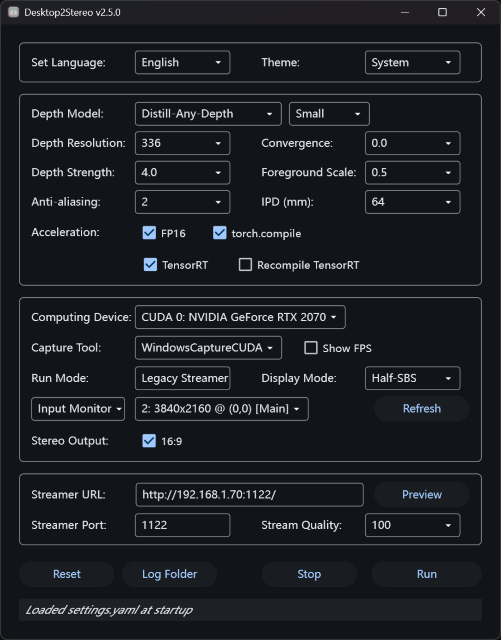Click the Run button
This screenshot has width=501, height=640.
pos(427,574)
